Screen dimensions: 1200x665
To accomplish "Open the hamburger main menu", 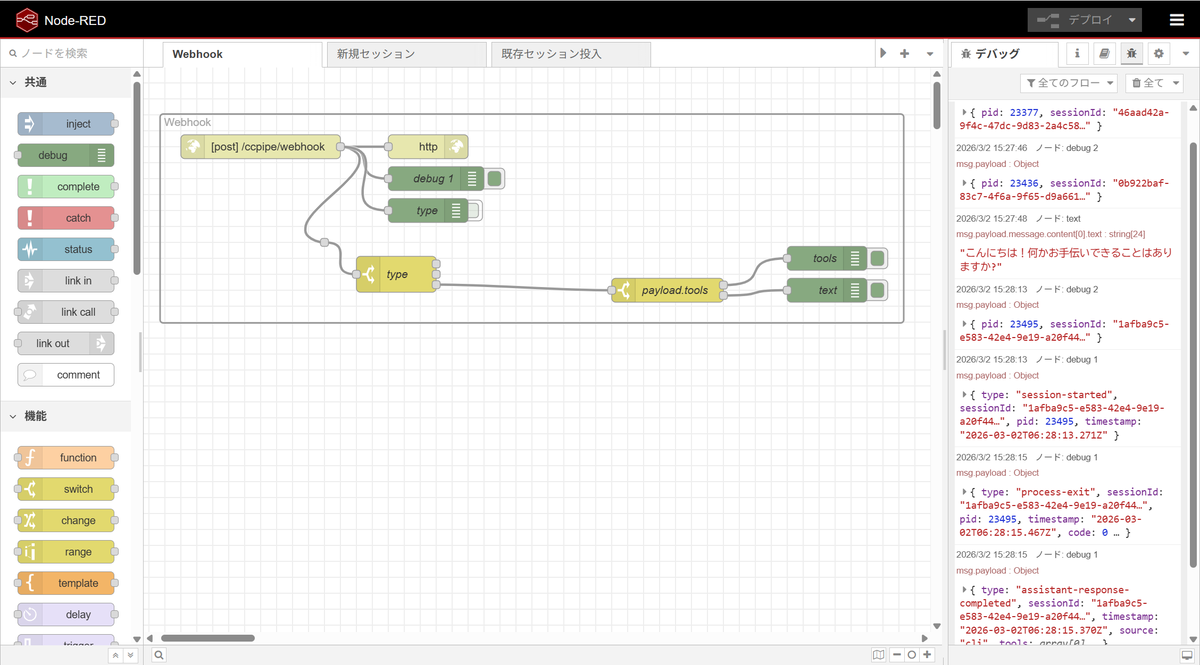I will click(1176, 20).
